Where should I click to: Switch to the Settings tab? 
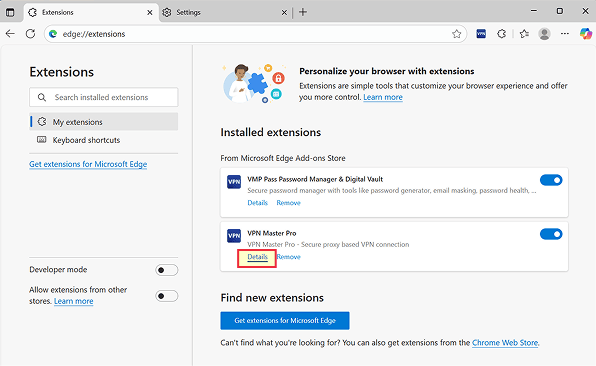click(225, 13)
